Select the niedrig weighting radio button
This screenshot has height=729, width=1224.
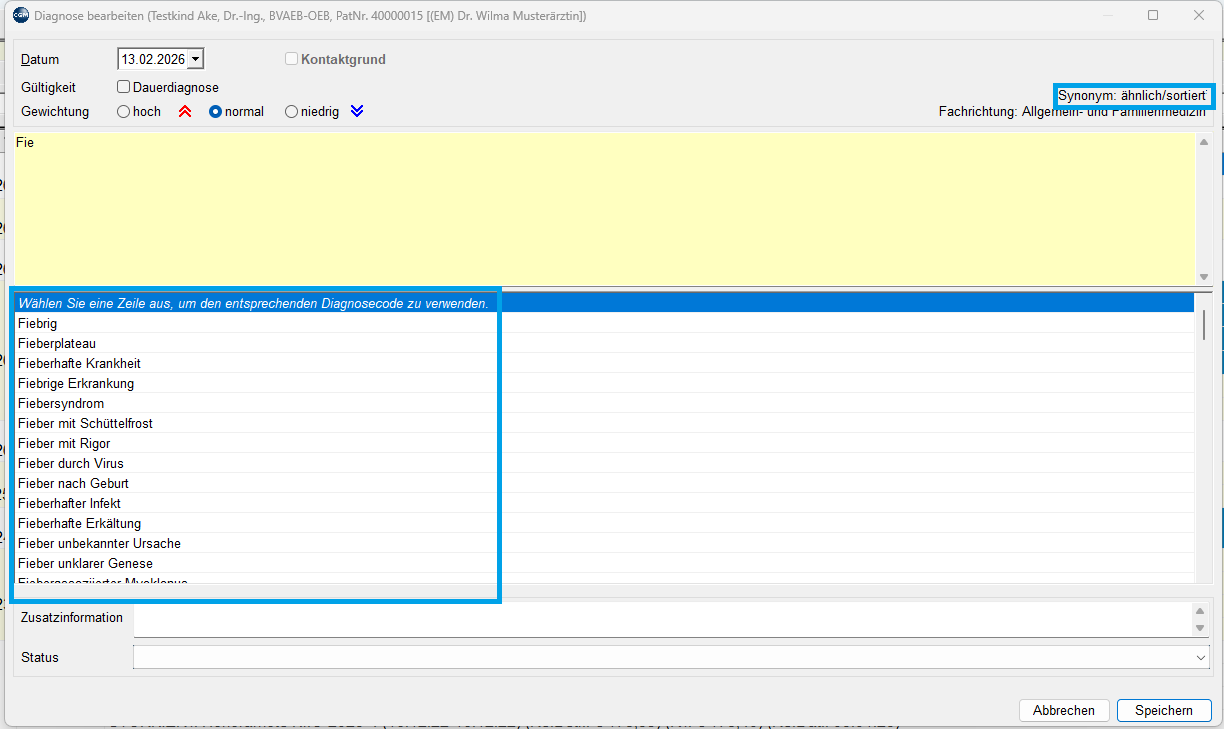[x=292, y=112]
